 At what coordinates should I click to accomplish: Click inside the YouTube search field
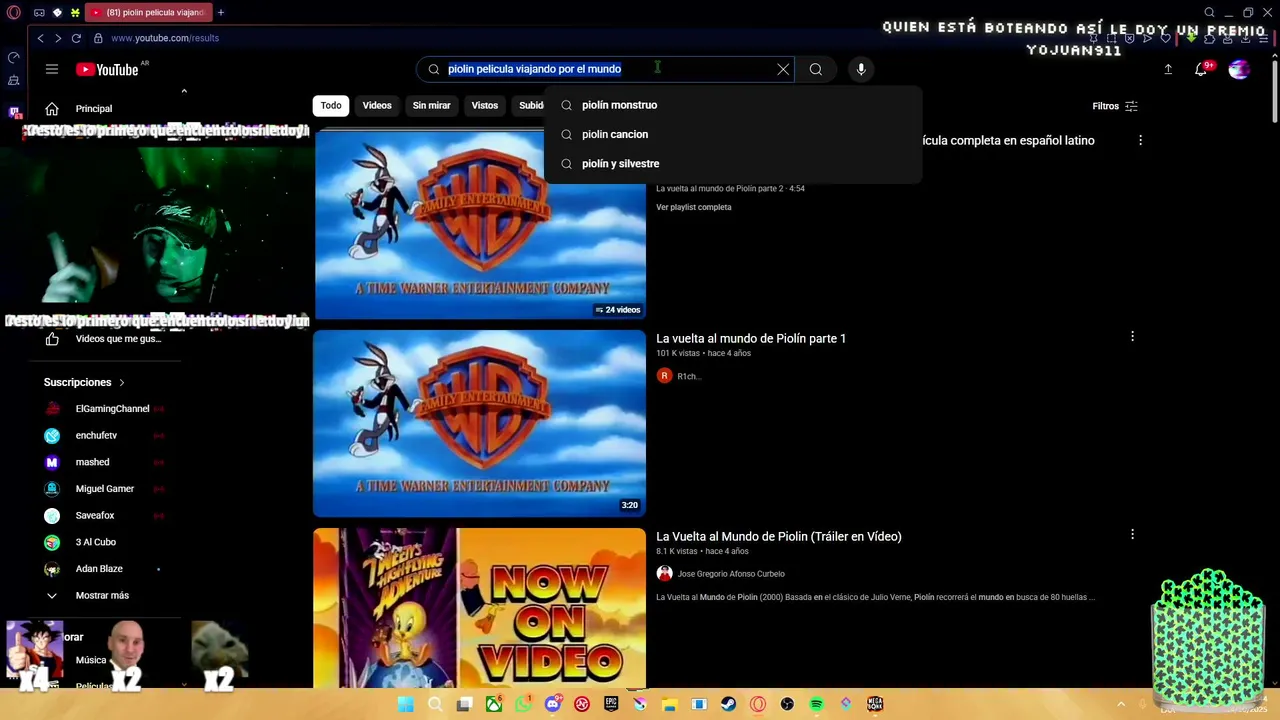coord(606,69)
